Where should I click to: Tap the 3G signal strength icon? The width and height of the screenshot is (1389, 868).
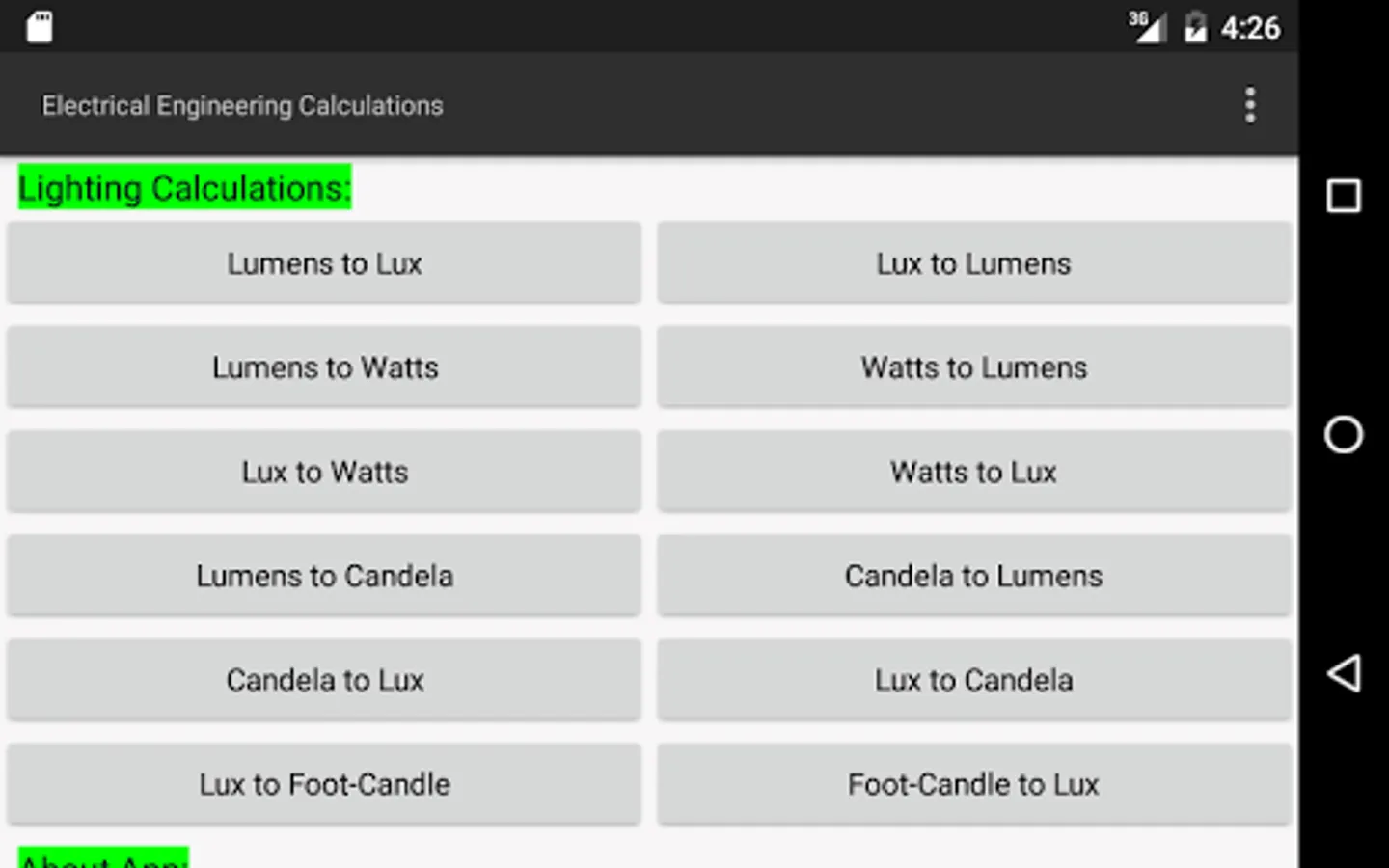pyautogui.click(x=1147, y=27)
